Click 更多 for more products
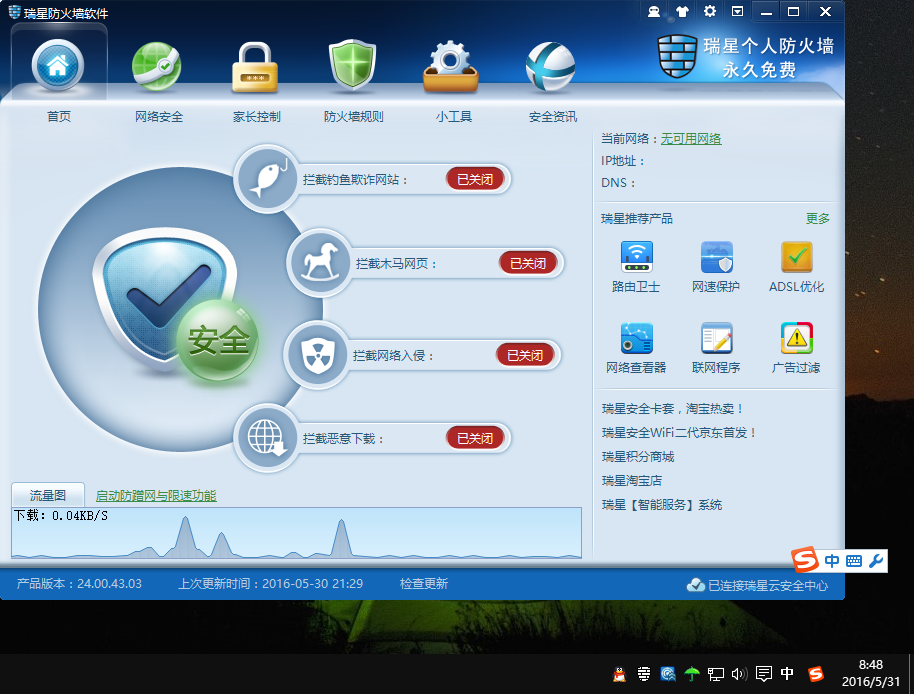Image resolution: width=914 pixels, height=694 pixels. point(817,219)
